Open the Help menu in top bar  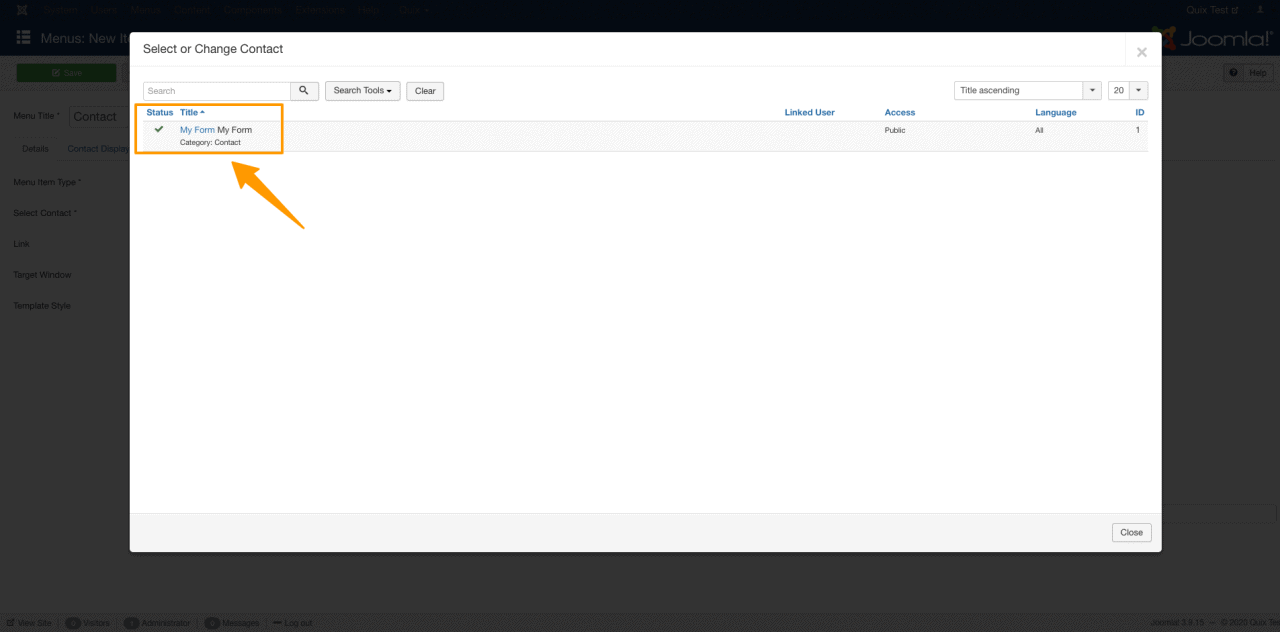[369, 10]
